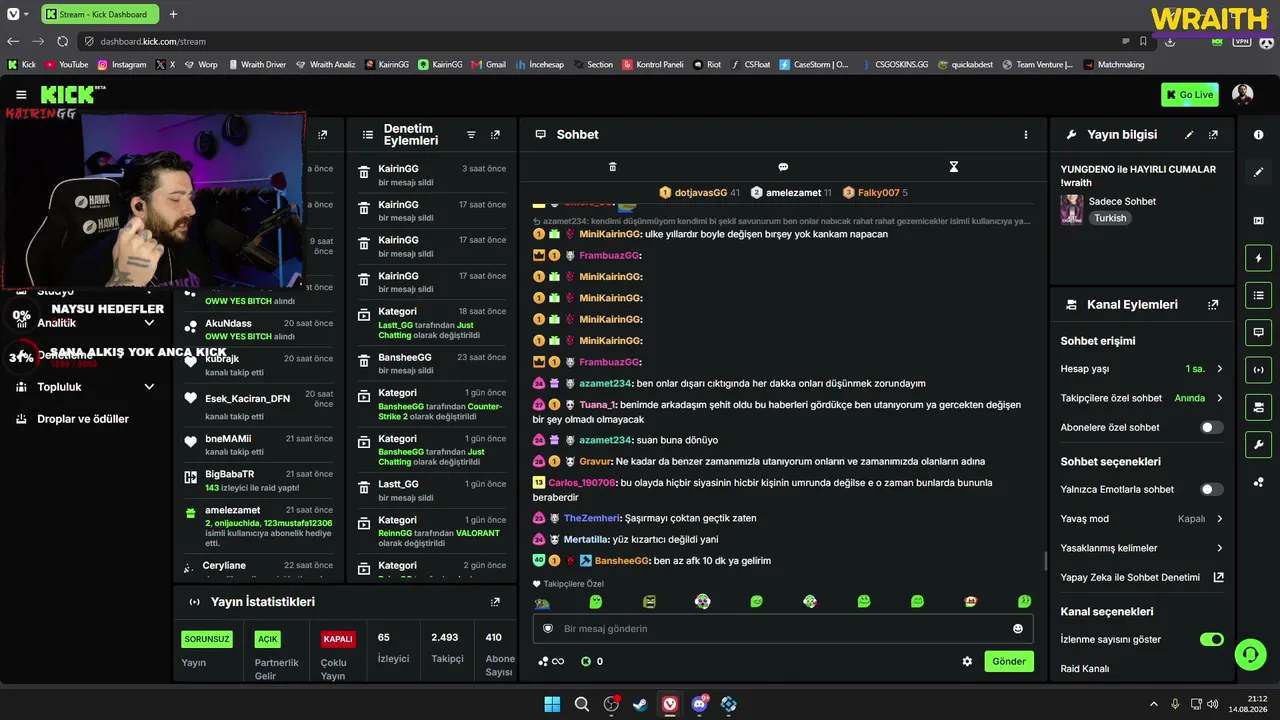Image resolution: width=1280 pixels, height=720 pixels.
Task: Open the Yapay Zeka ile Sohbet Denetimi link
Action: (1142, 578)
